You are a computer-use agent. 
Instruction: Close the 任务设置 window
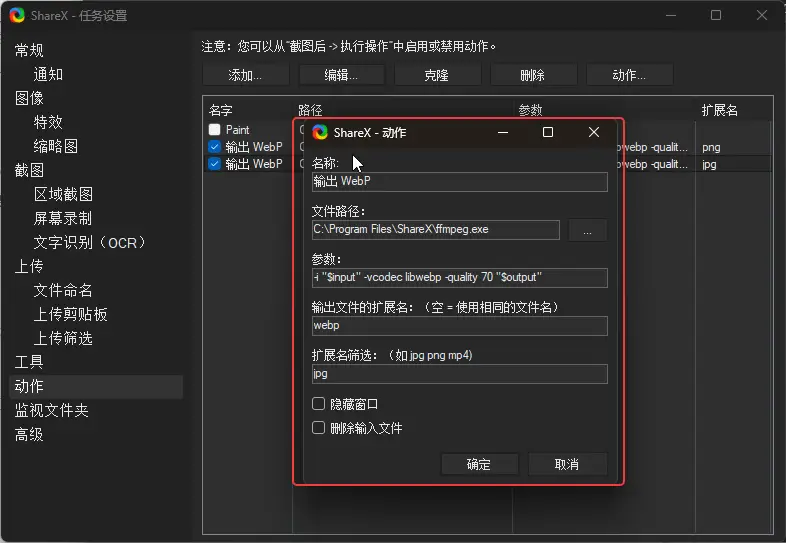tap(762, 16)
